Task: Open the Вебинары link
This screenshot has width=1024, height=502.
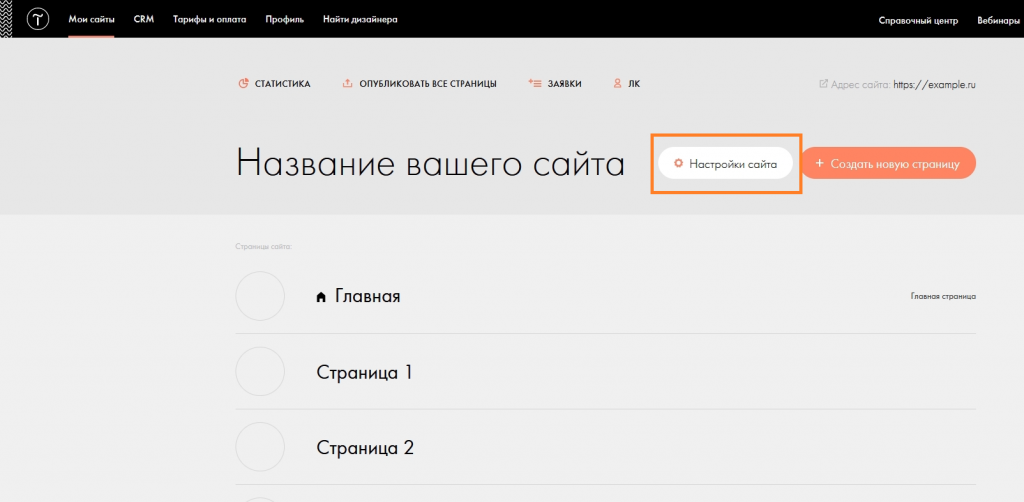Action: (999, 20)
